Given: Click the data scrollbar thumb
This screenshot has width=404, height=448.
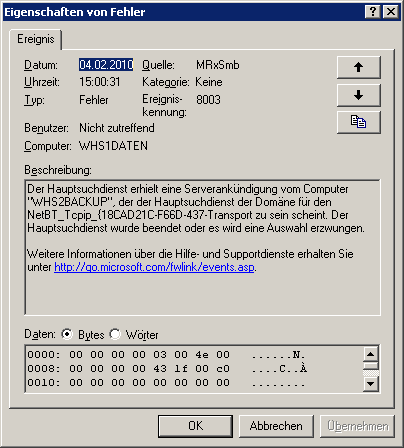Looking at the screenshot, I should coord(371,366).
